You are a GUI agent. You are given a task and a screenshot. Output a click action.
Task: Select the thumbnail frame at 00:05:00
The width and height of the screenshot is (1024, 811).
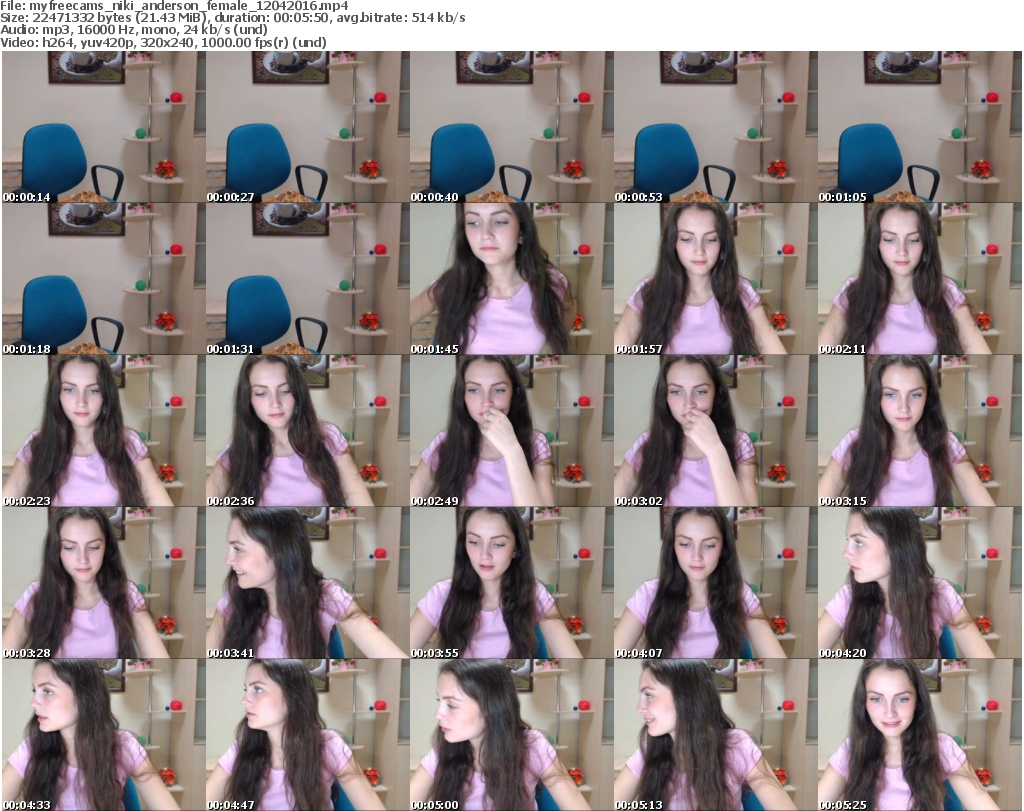tap(511, 735)
